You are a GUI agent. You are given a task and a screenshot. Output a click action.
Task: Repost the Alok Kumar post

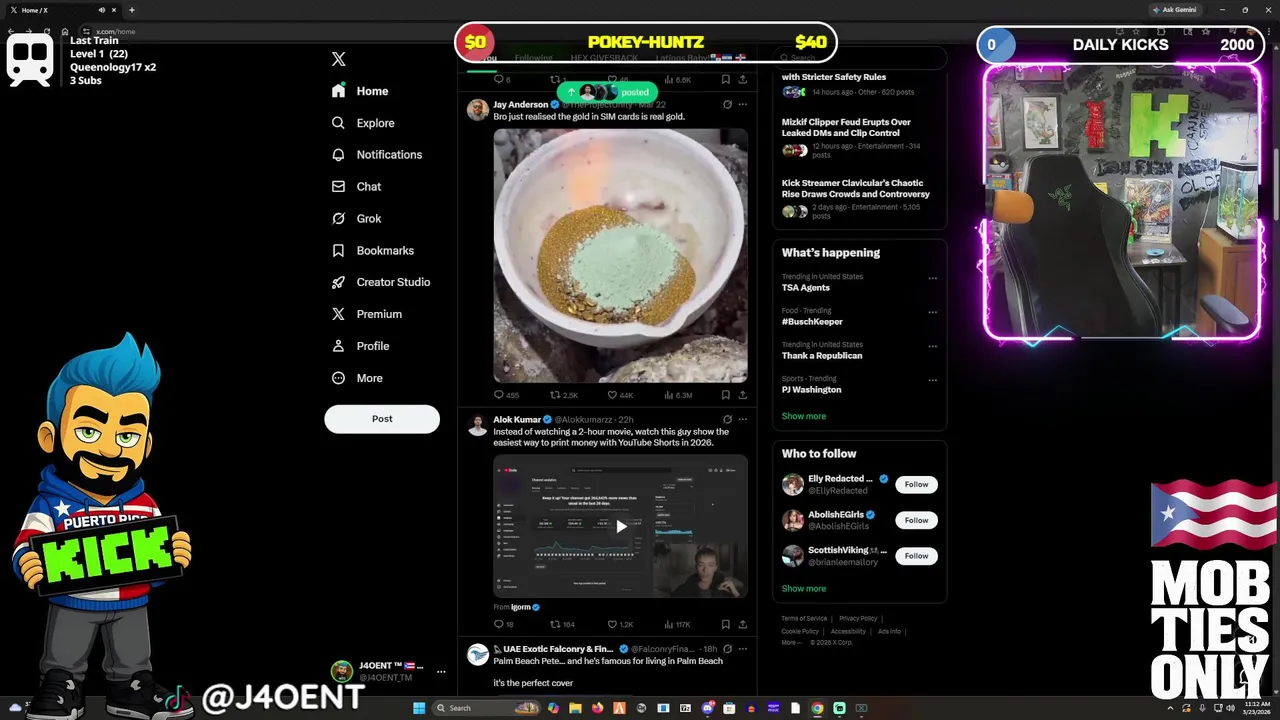point(563,625)
